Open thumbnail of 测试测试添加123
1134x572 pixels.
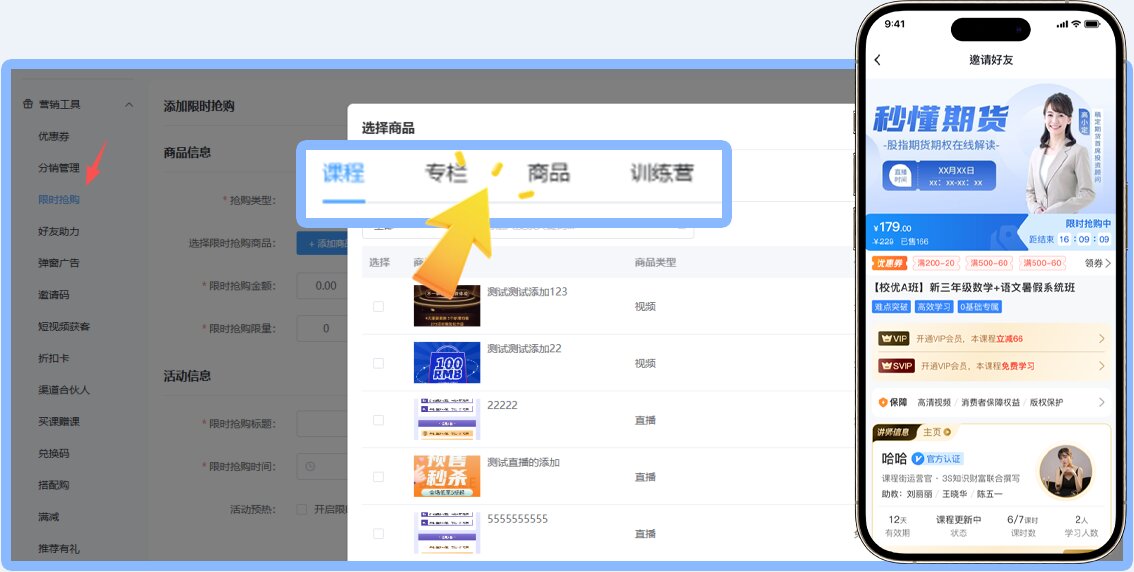pos(446,306)
